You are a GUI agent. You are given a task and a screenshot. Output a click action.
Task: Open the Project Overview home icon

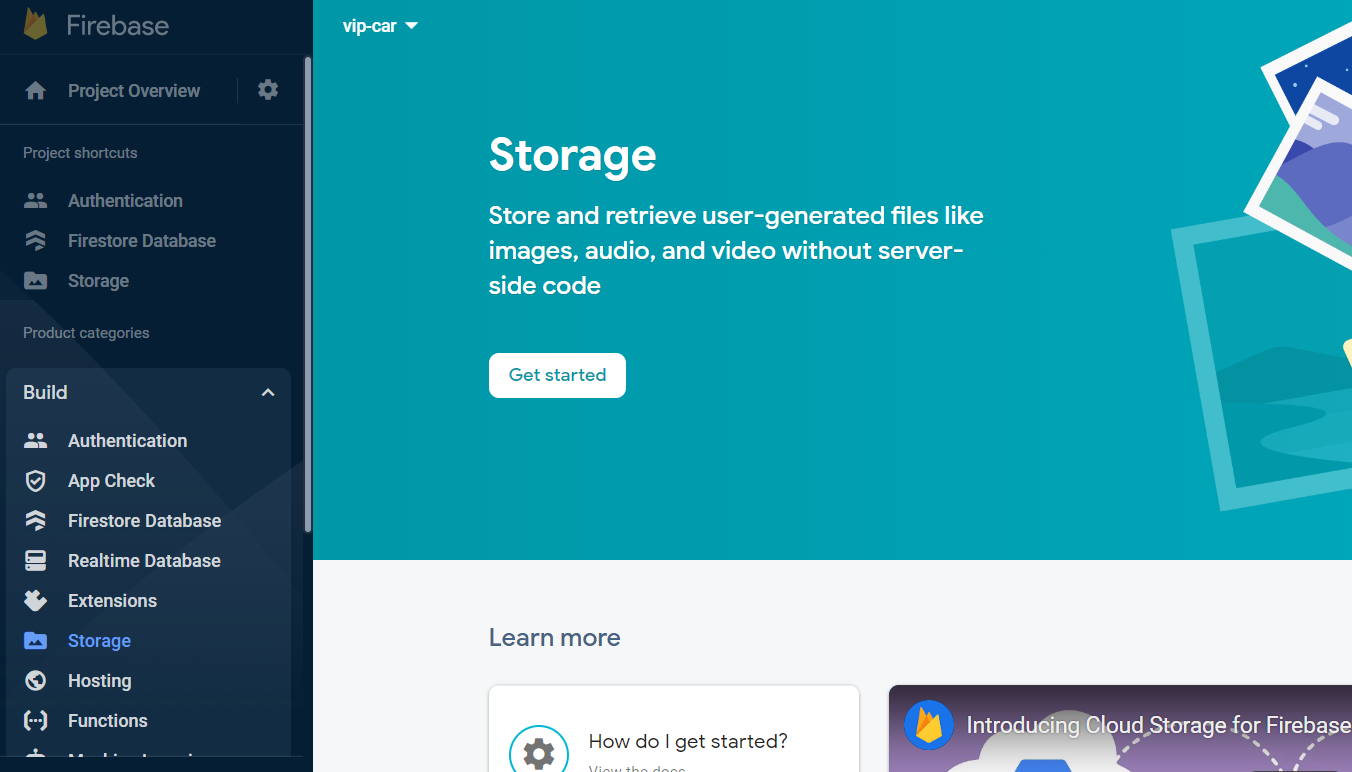click(x=36, y=91)
